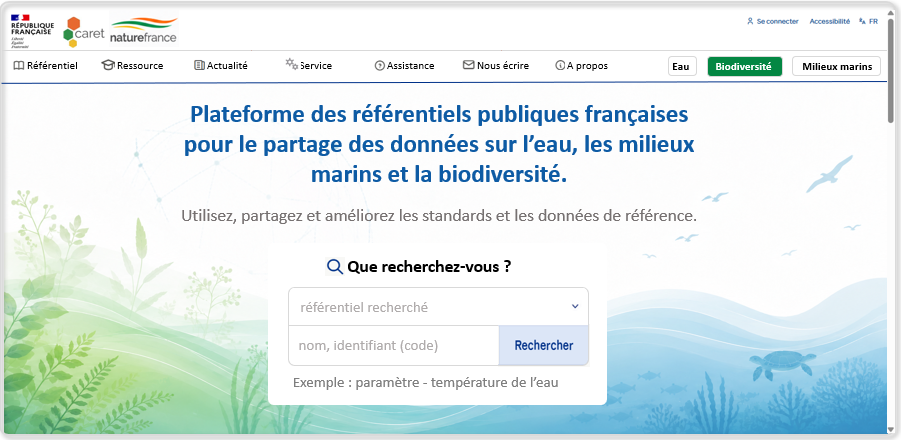Click the Rechercher button
The width and height of the screenshot is (901, 440).
tap(544, 345)
